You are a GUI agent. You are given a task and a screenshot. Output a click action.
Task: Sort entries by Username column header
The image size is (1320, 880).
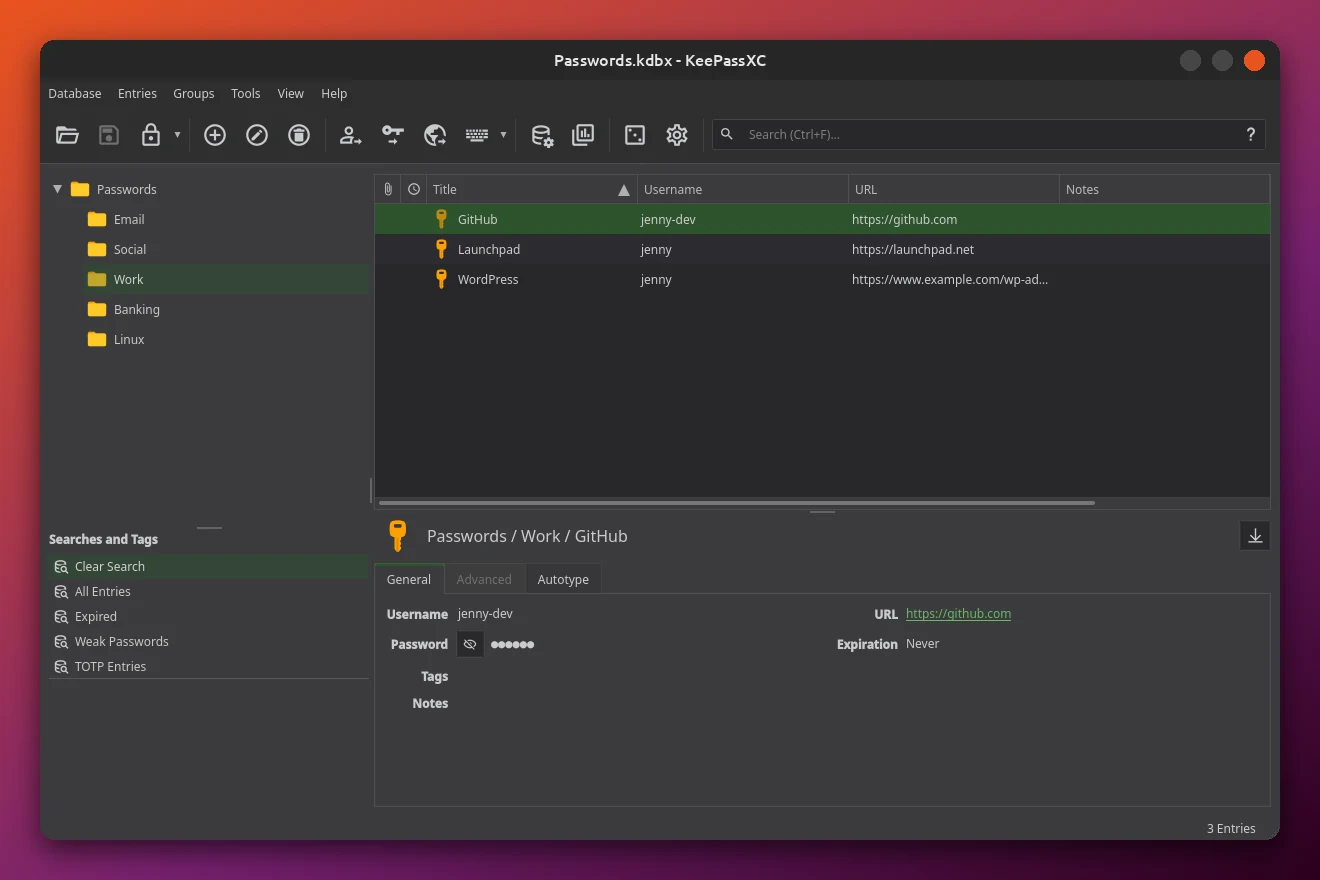point(743,189)
